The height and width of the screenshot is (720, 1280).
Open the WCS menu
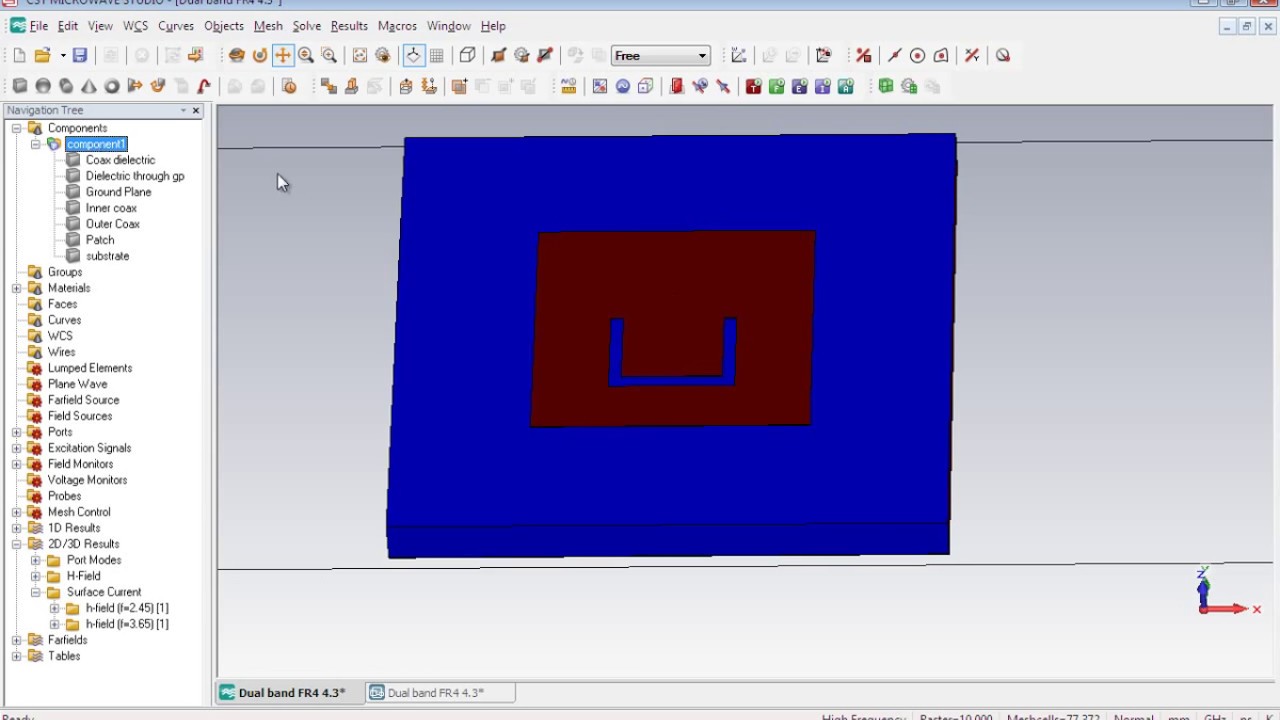pos(135,26)
